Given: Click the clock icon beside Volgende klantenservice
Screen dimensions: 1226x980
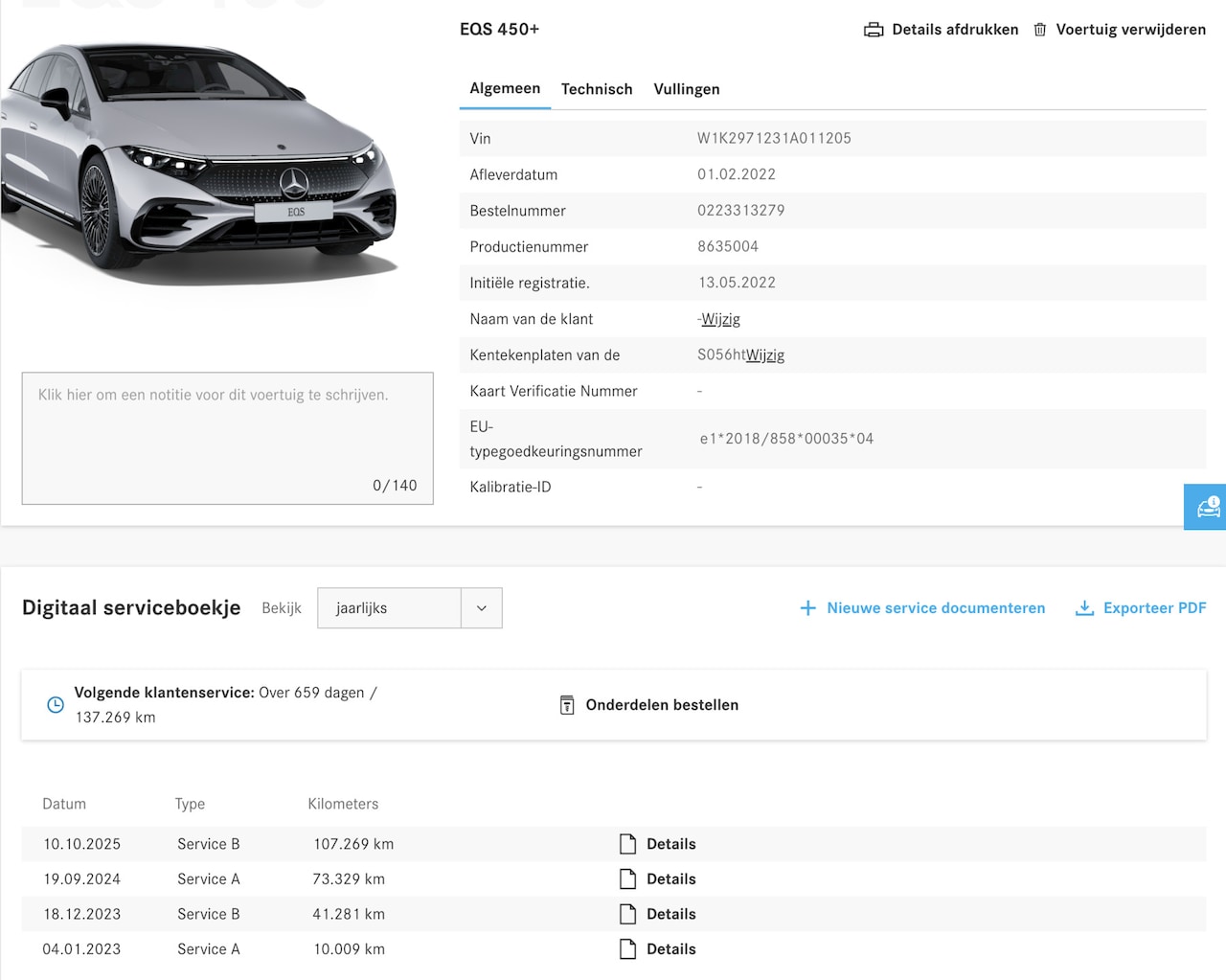Looking at the screenshot, I should coord(56,705).
